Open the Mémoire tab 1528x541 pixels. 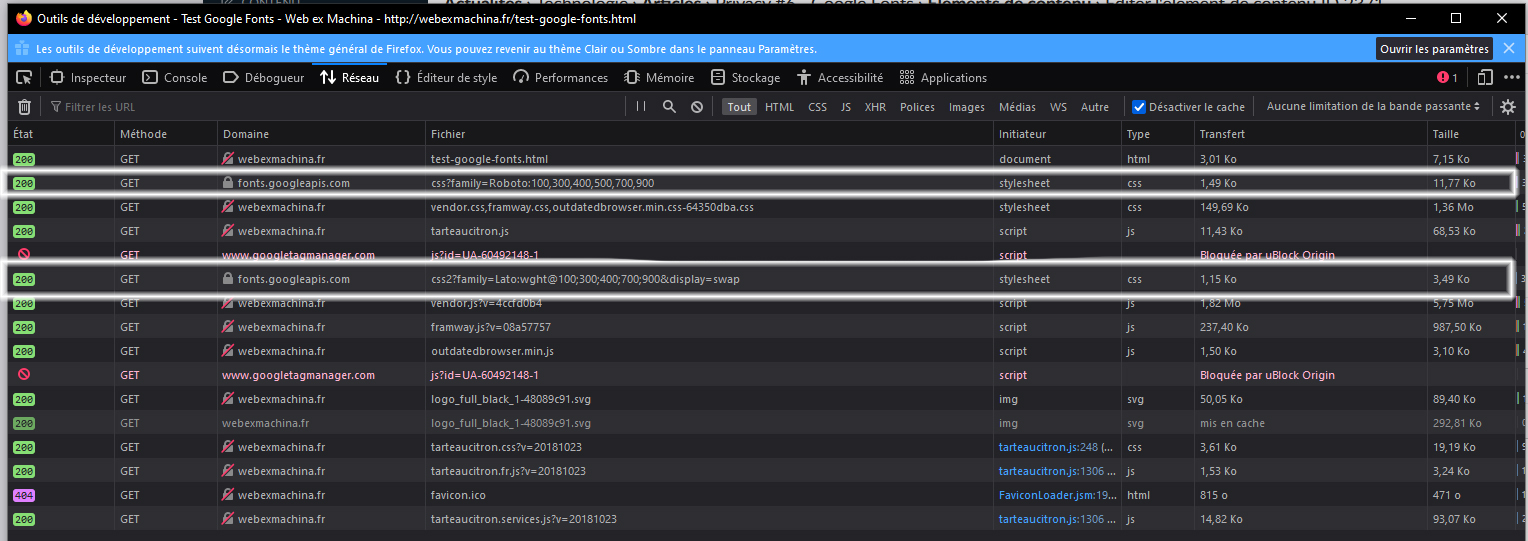click(x=659, y=77)
